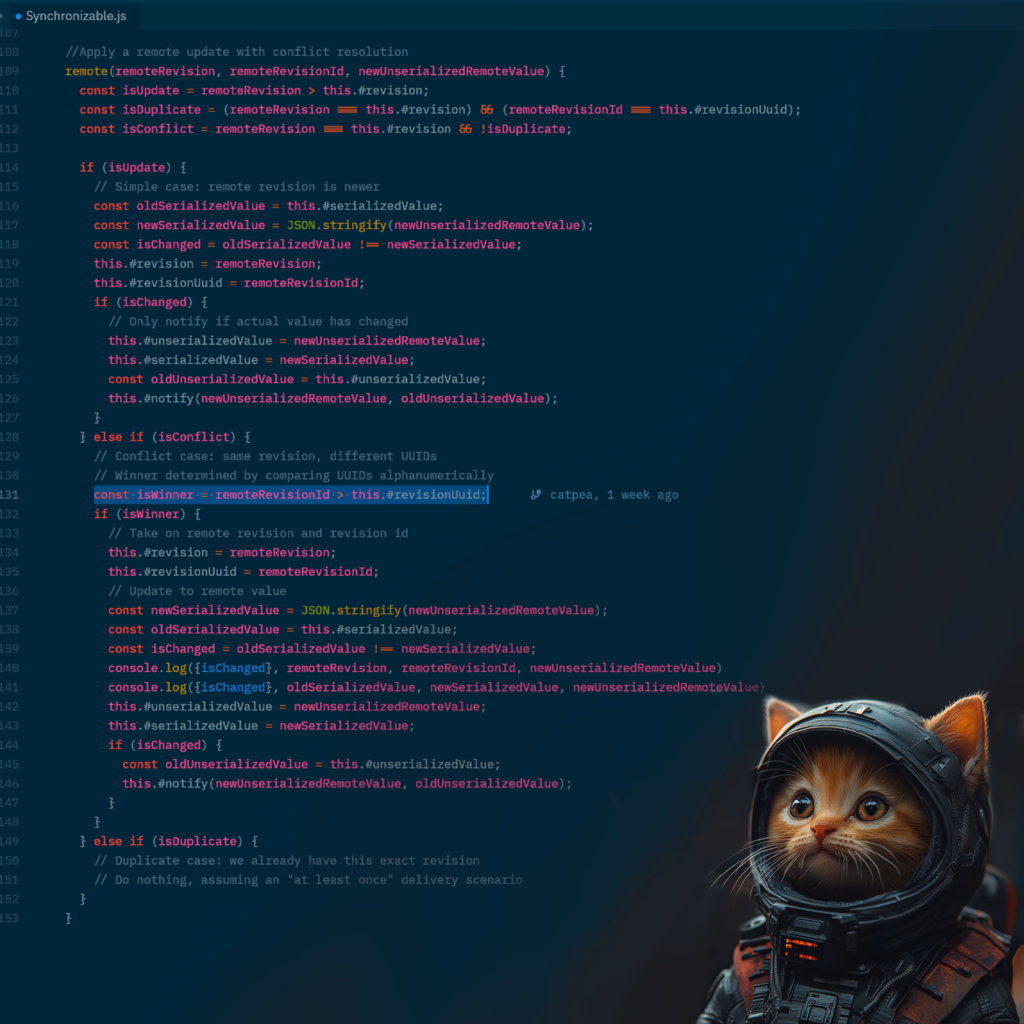Screen dimensions: 1024x1024
Task: Select line number 109 in the gutter
Action: 9,71
